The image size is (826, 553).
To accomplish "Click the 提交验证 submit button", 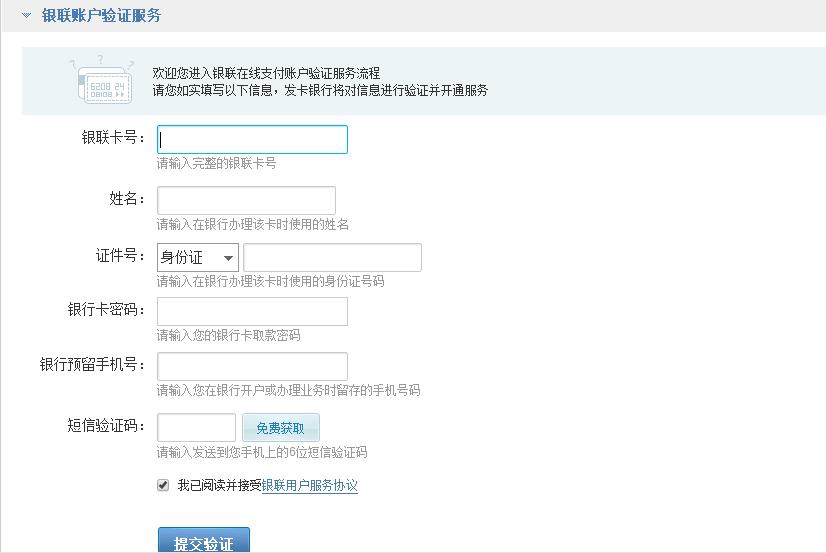I will coord(204,540).
